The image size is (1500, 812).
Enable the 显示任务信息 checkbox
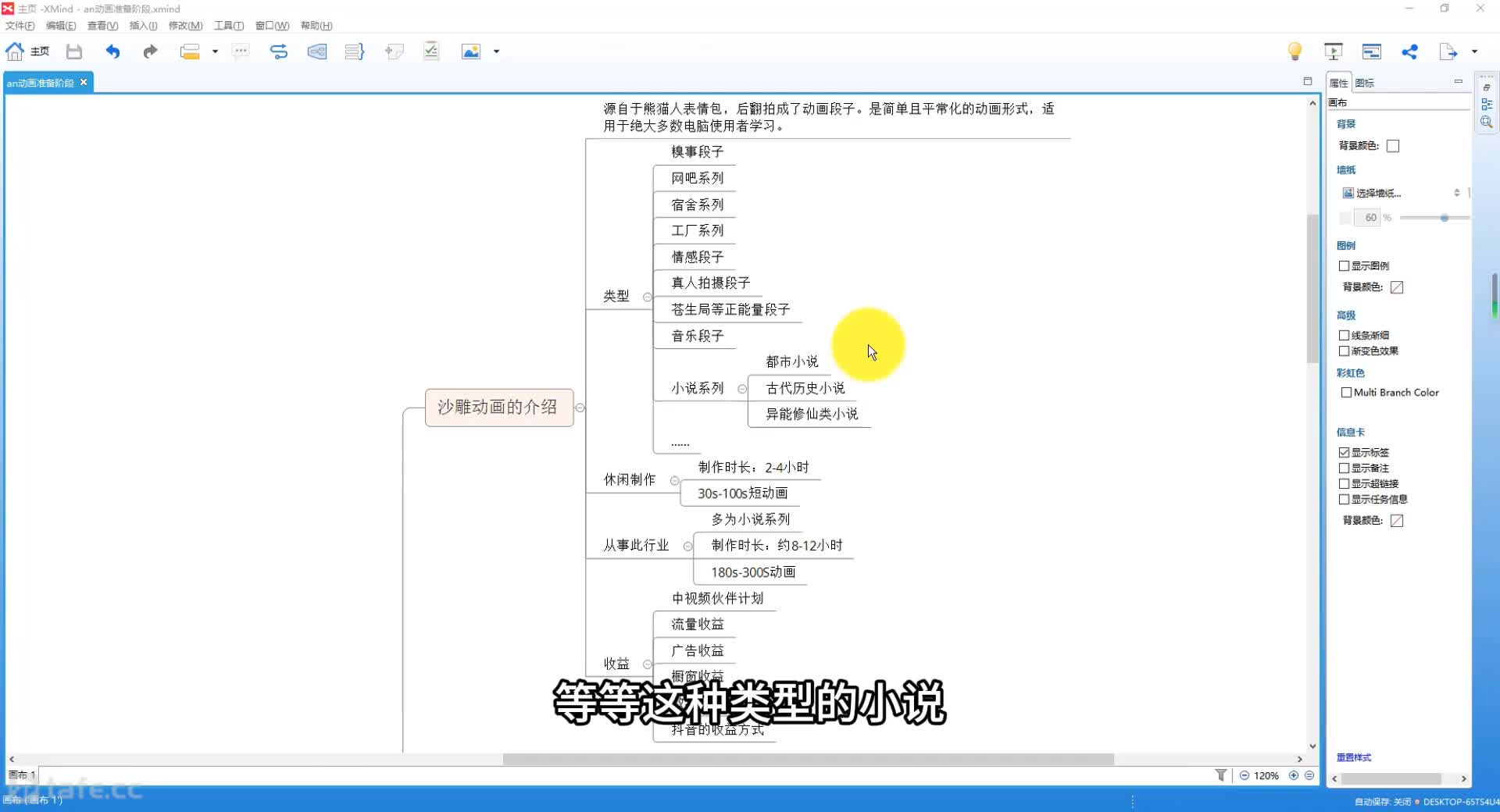click(x=1345, y=500)
